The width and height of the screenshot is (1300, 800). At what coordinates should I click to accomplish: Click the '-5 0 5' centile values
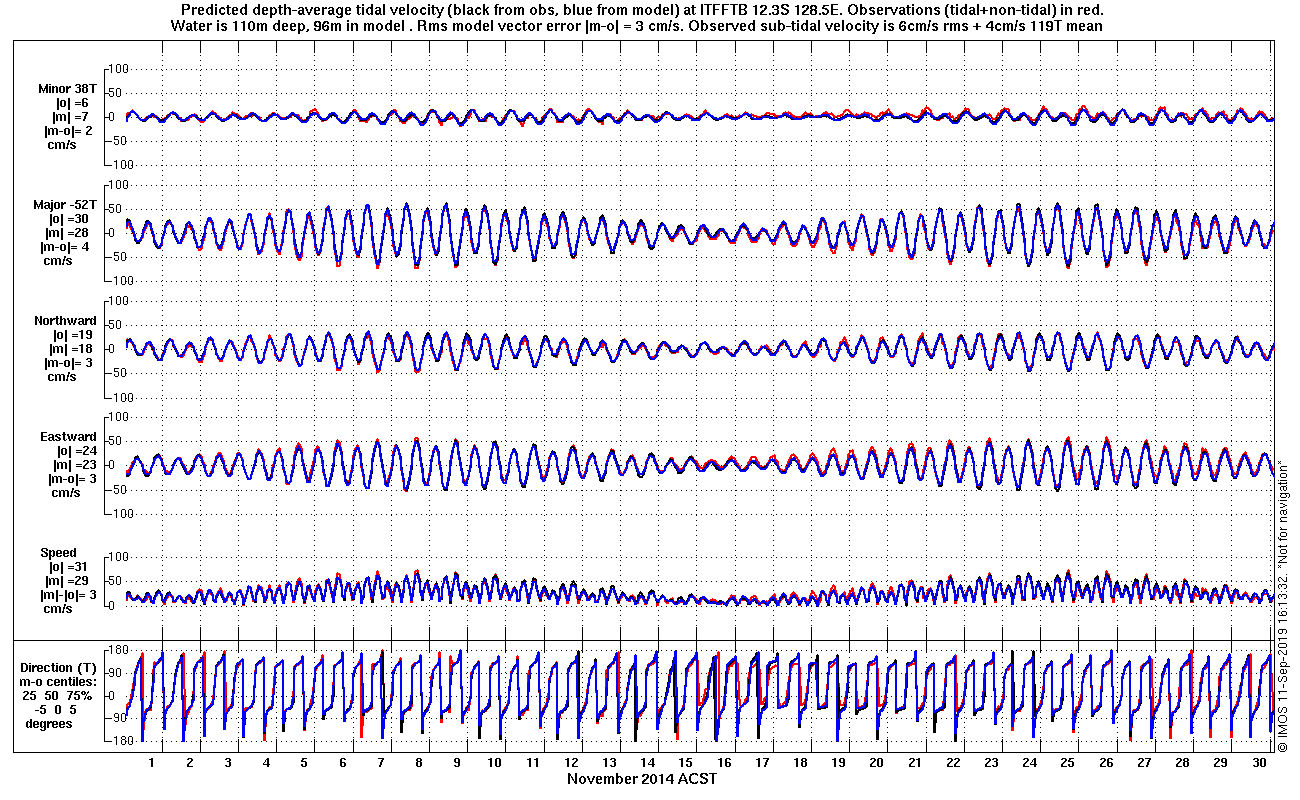pyautogui.click(x=57, y=709)
